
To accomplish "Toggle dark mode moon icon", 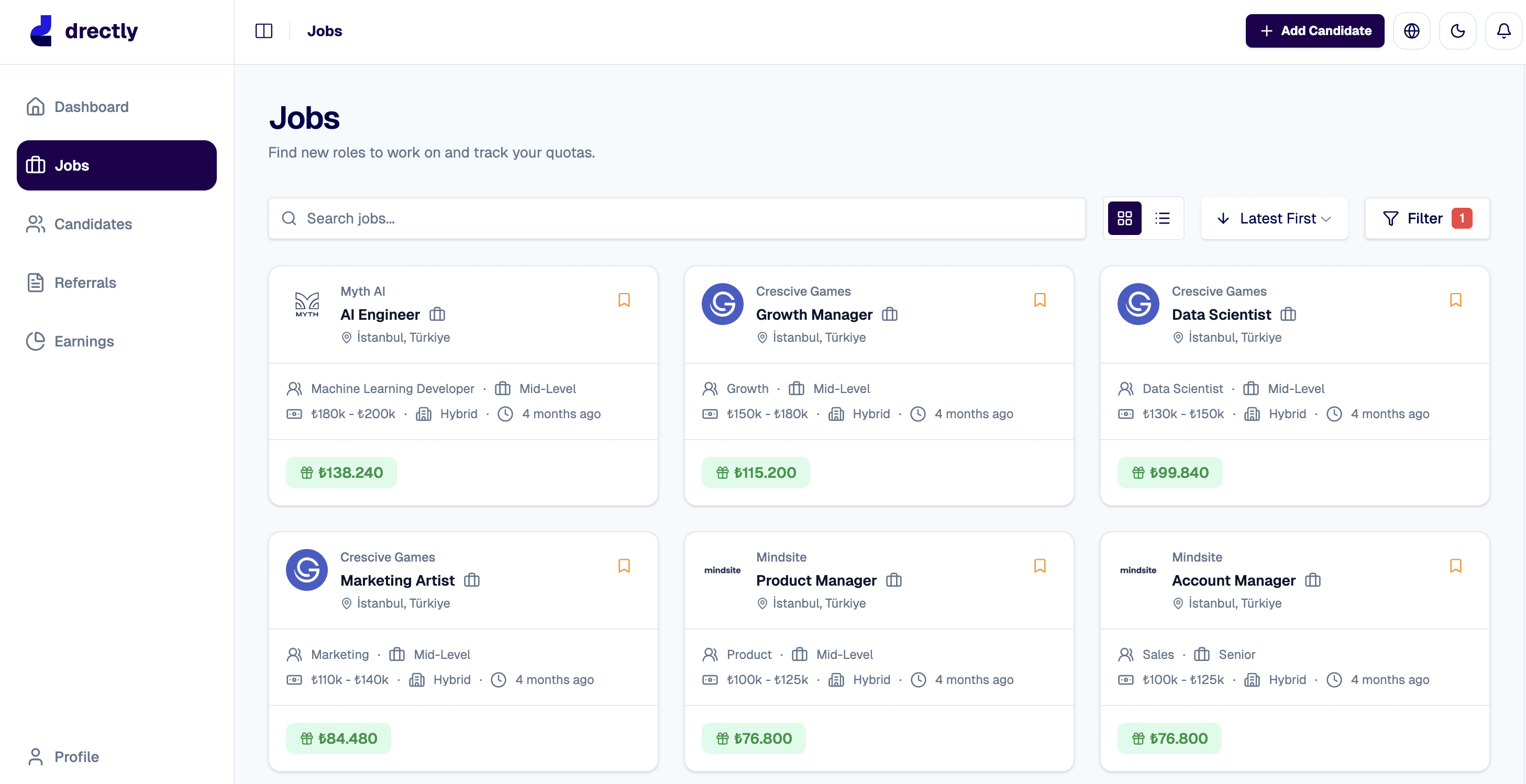I will pos(1457,31).
